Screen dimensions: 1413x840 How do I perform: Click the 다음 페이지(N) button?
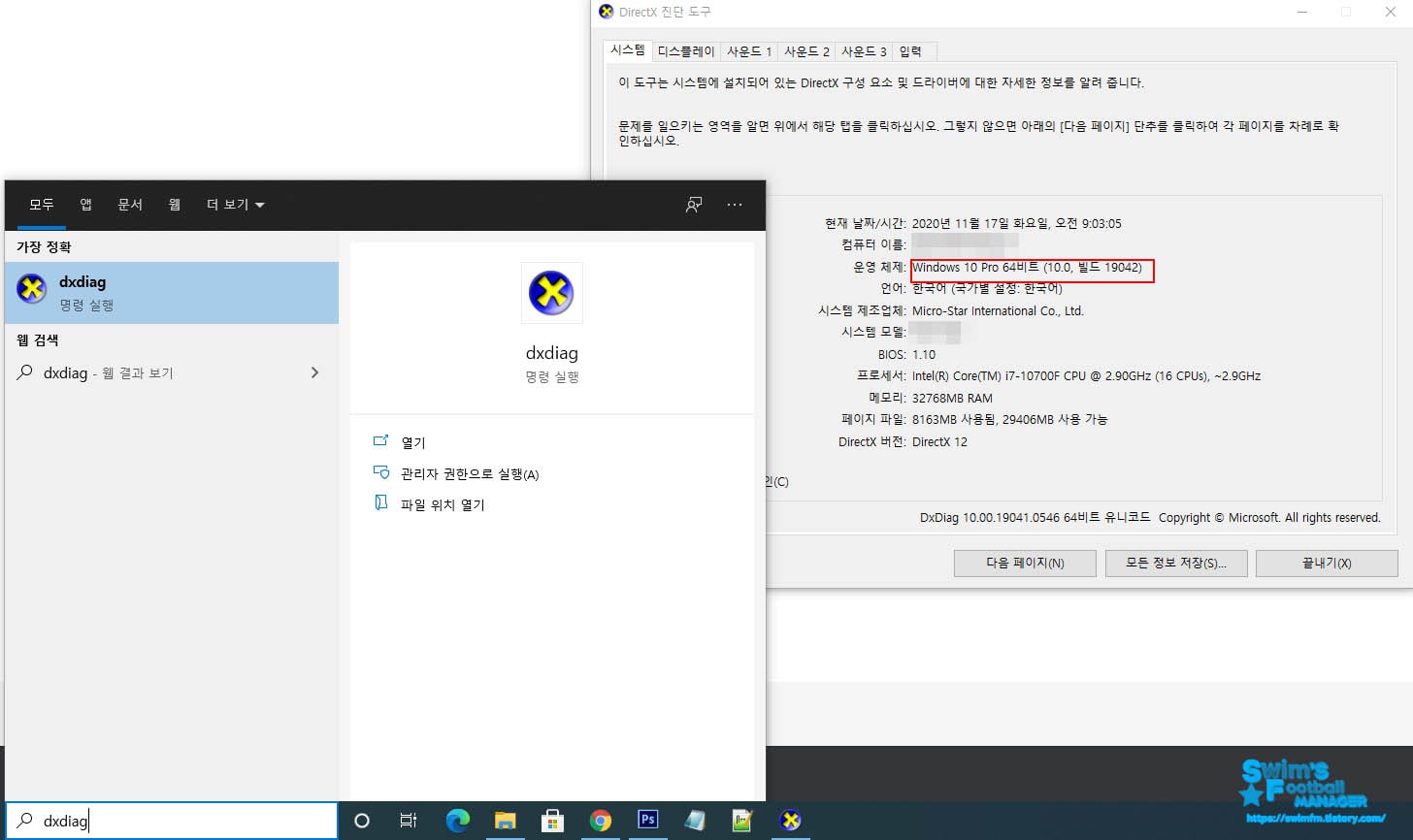coord(1025,563)
